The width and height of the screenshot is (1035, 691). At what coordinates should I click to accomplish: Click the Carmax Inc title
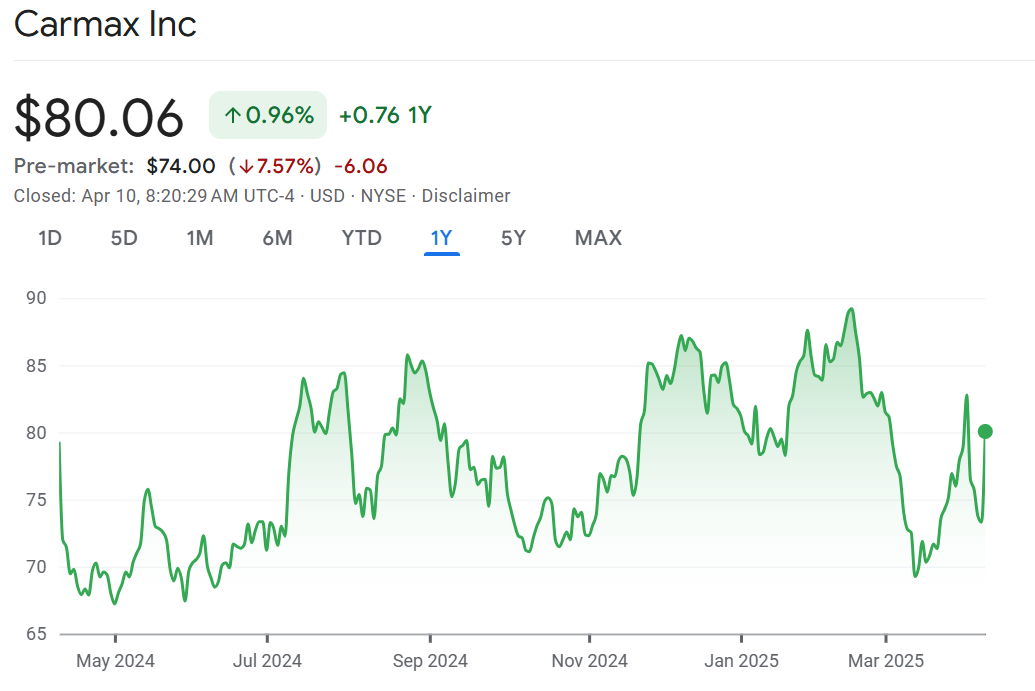105,24
